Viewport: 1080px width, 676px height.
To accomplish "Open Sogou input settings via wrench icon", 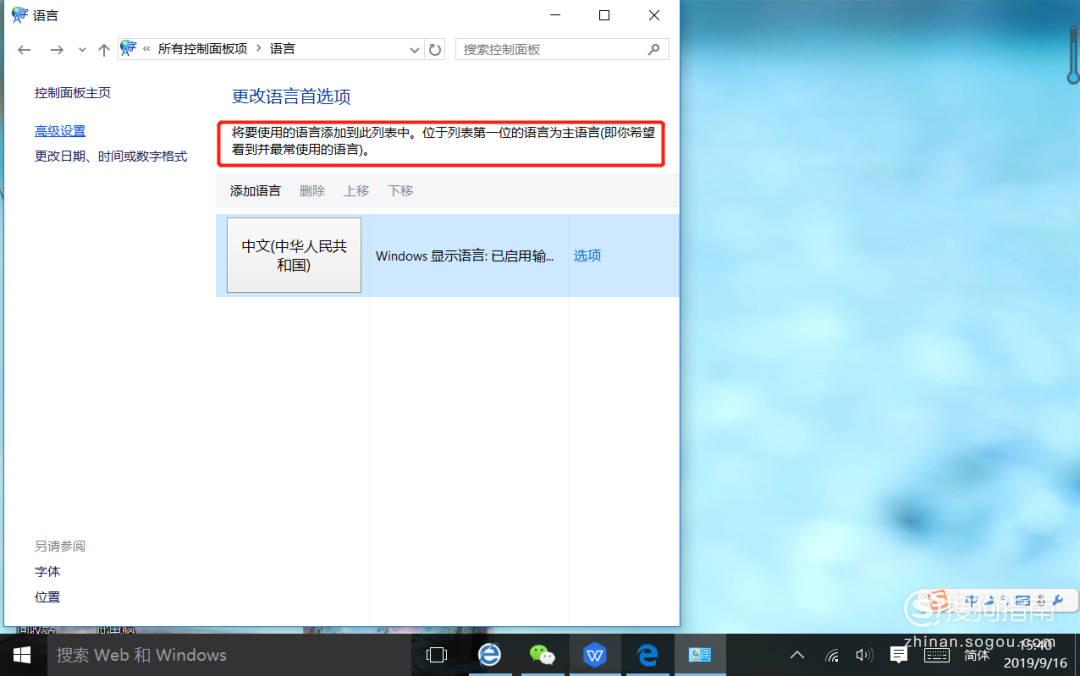I will pyautogui.click(x=1058, y=601).
